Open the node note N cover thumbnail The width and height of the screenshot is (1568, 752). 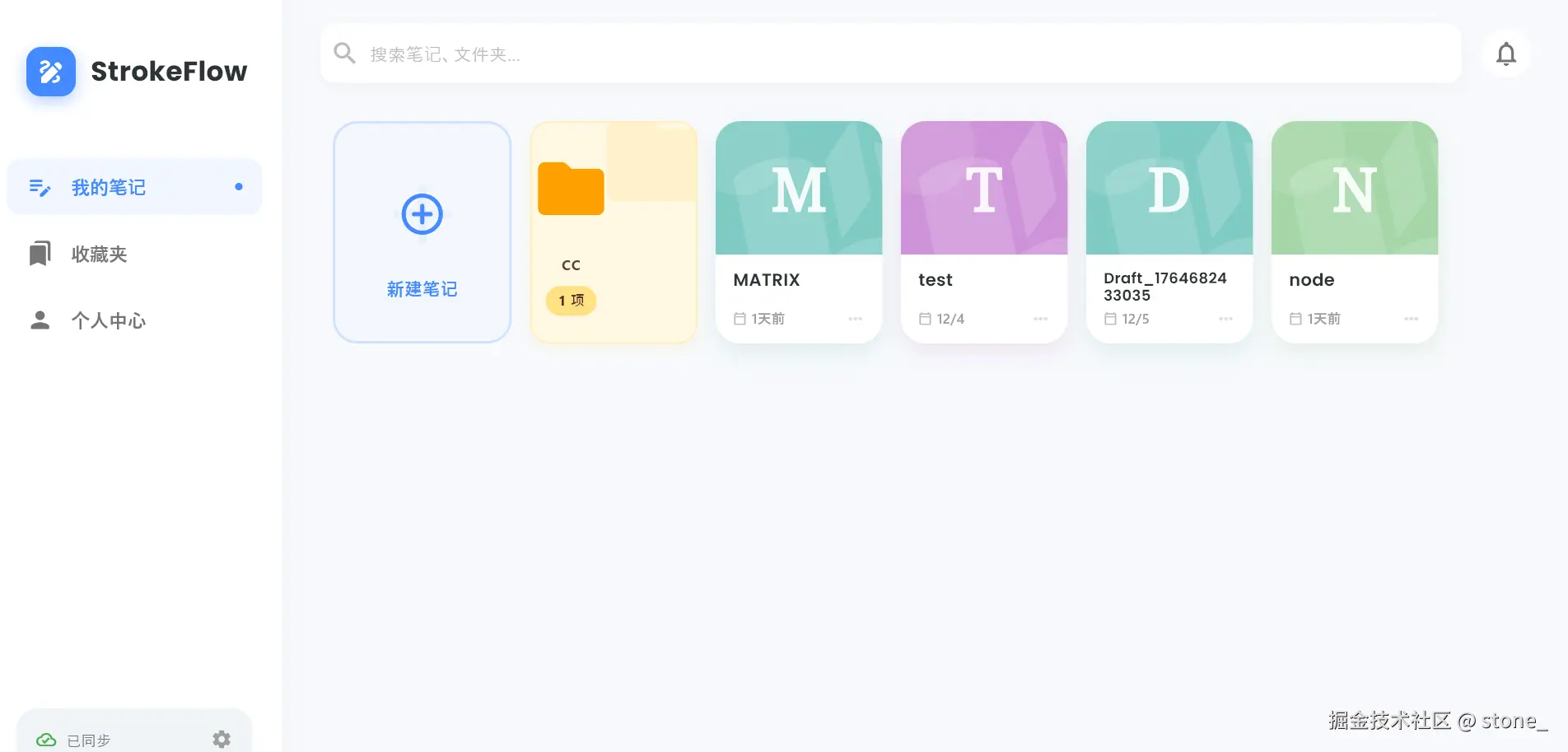pyautogui.click(x=1355, y=188)
